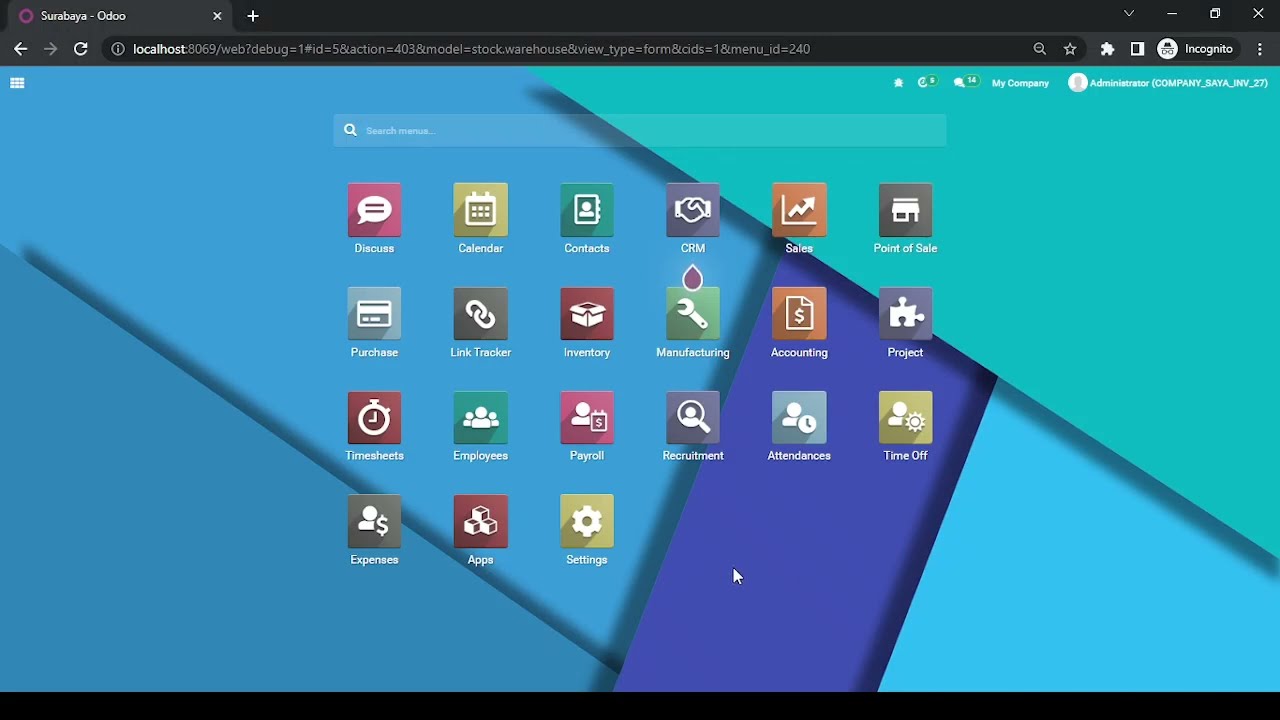The height and width of the screenshot is (720, 1280).
Task: Click the localhost address bar URL
Action: coord(471,49)
